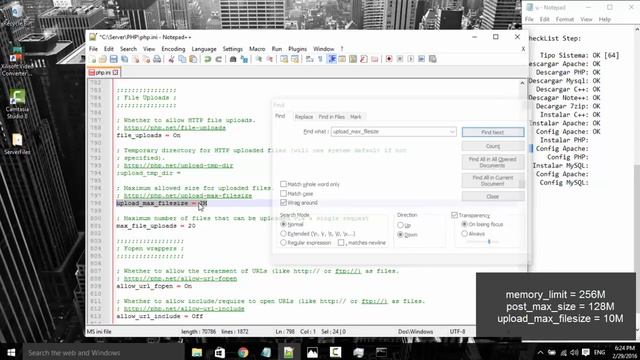Toggle the highlighted indent guide toolbar icon
Screen dimensions: 640x360
coord(331,60)
